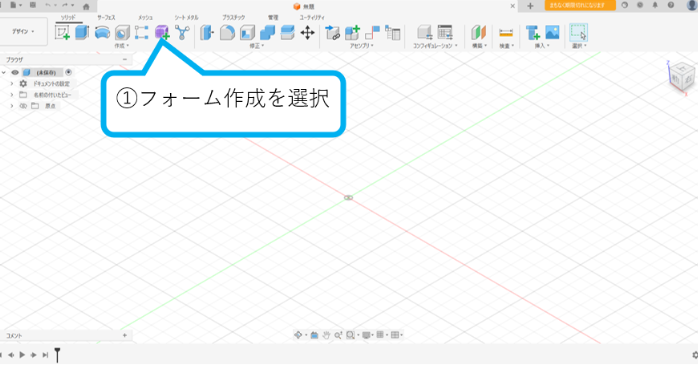Select the Combine tool
This screenshot has height=365, width=698.
coord(267,32)
